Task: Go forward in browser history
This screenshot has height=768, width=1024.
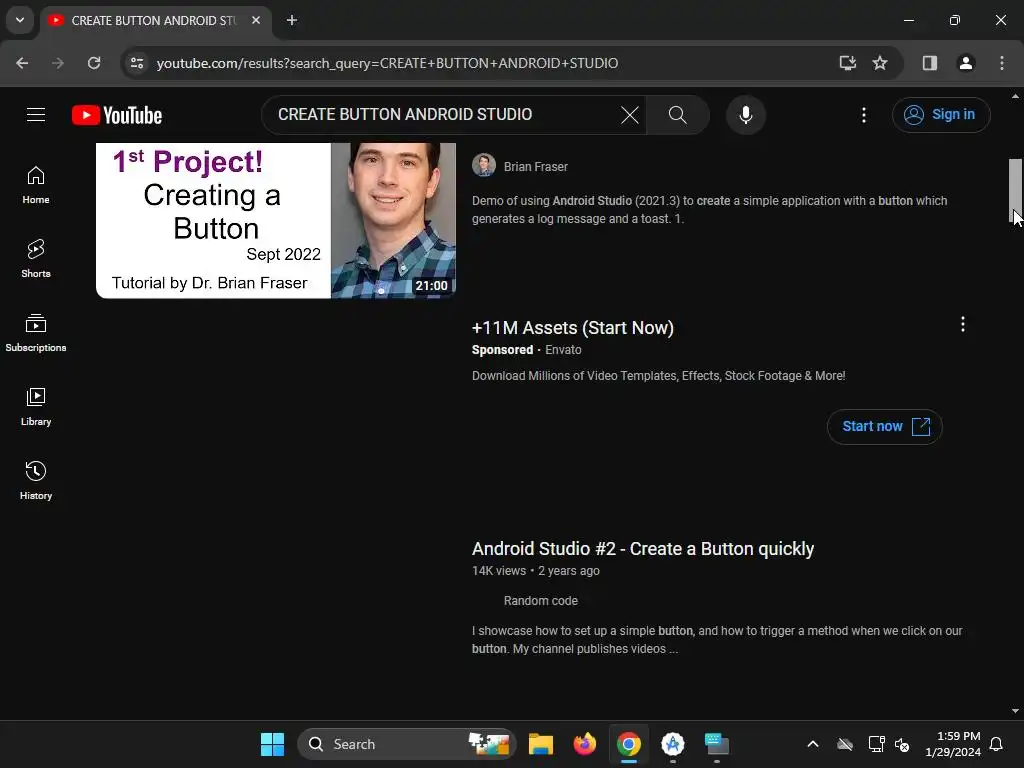Action: tap(58, 63)
